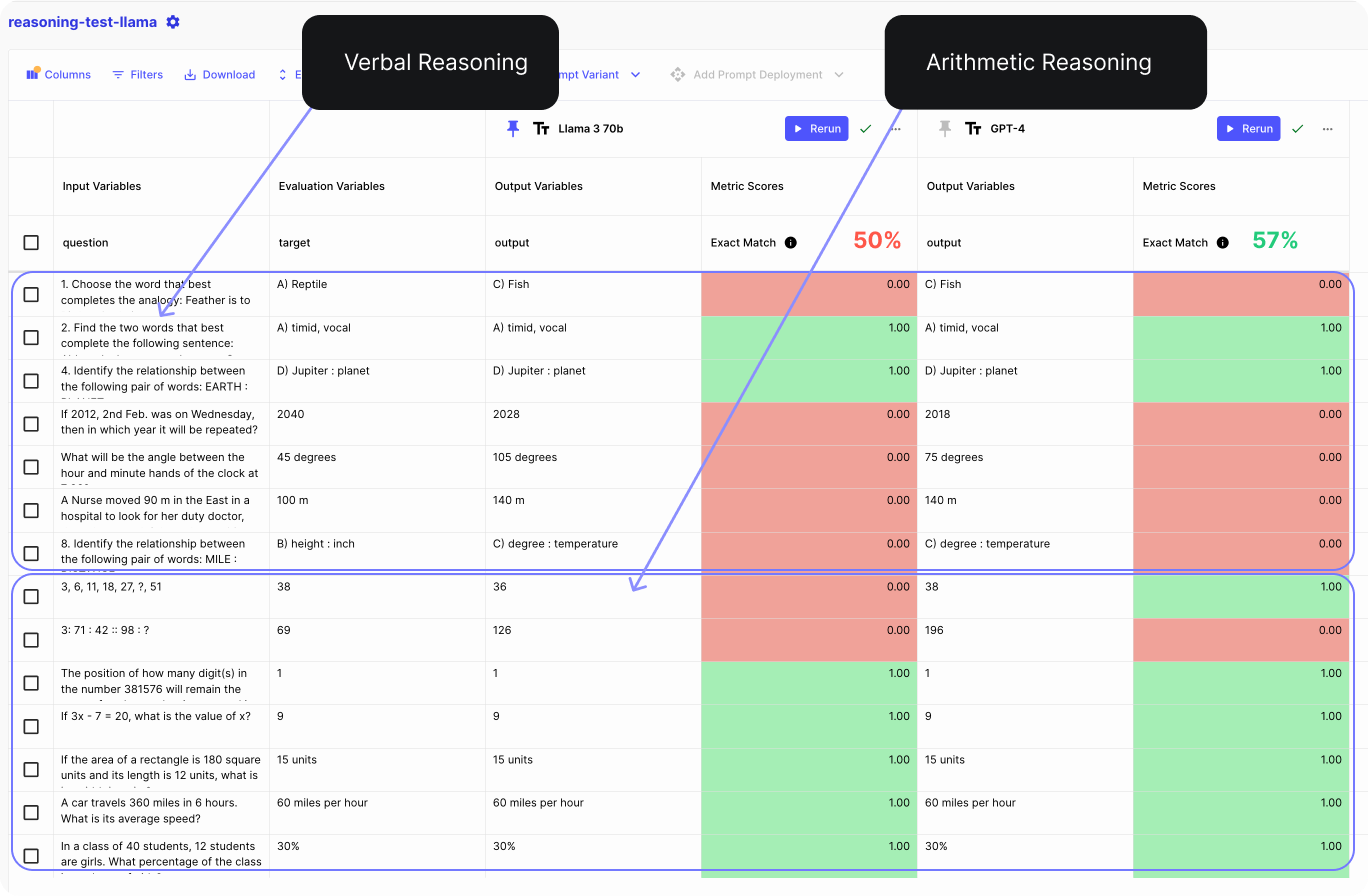The image size is (1368, 896).
Task: Click the Add Prompt Deployment icon
Action: pos(677,75)
